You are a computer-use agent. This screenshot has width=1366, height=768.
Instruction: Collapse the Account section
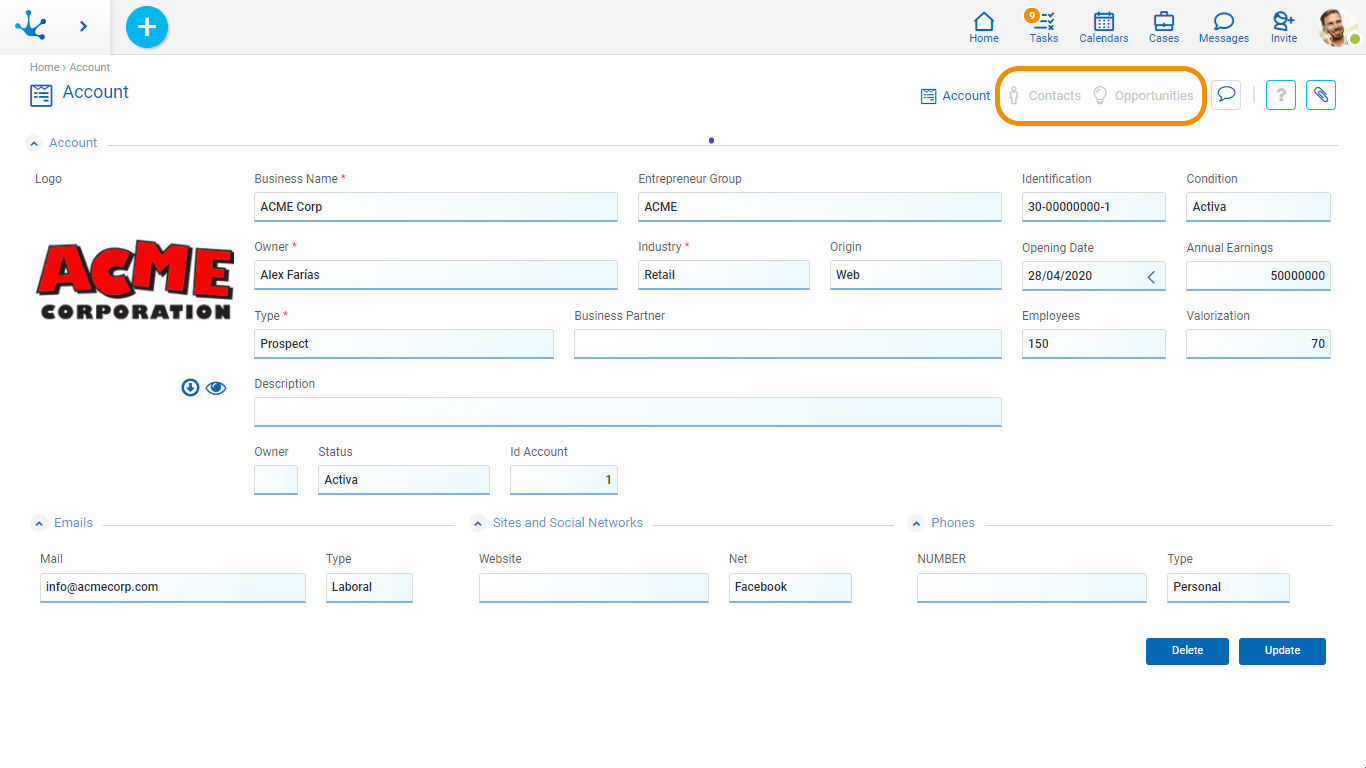click(x=34, y=144)
